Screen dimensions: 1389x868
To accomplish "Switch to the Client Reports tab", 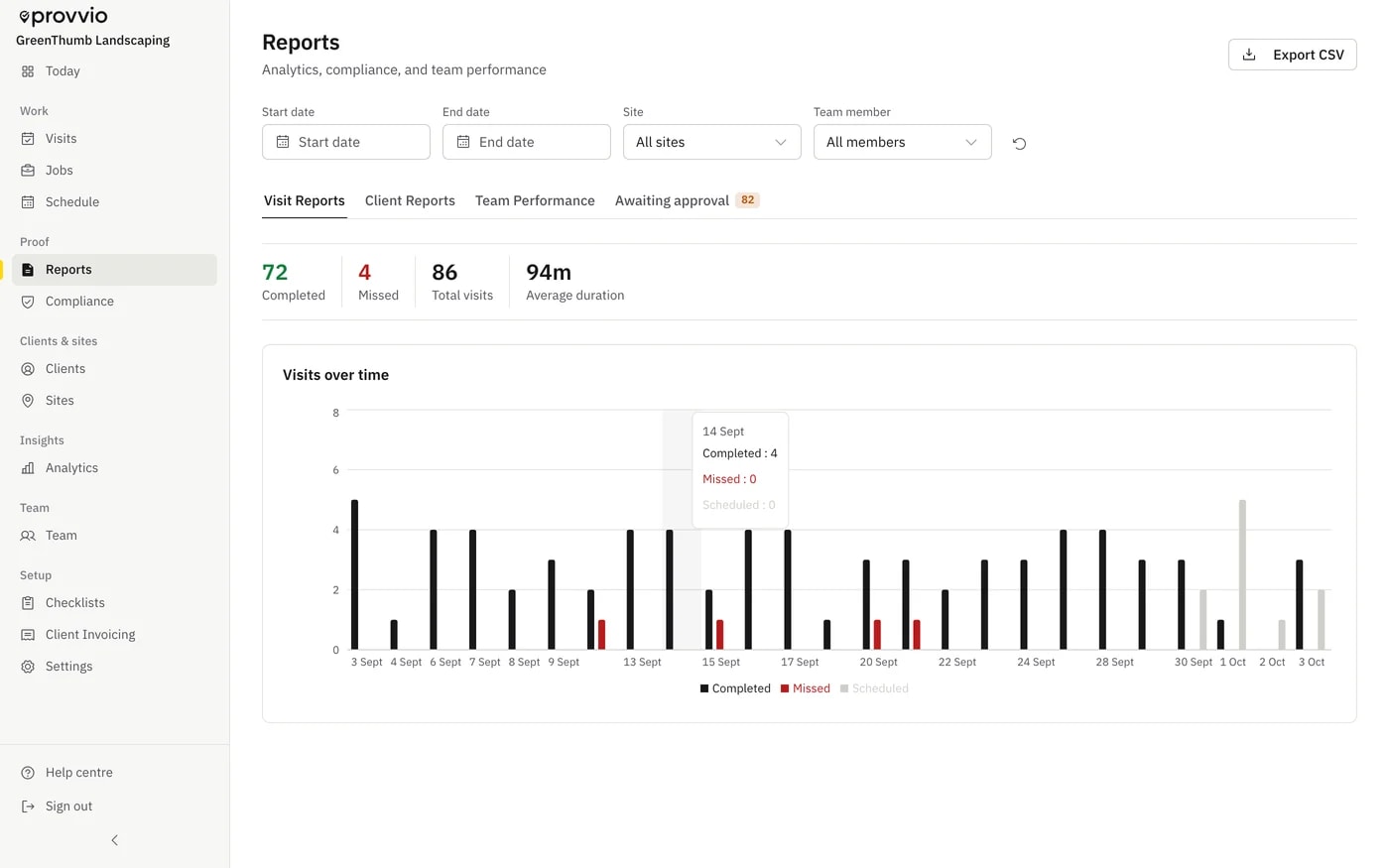I will (x=410, y=200).
